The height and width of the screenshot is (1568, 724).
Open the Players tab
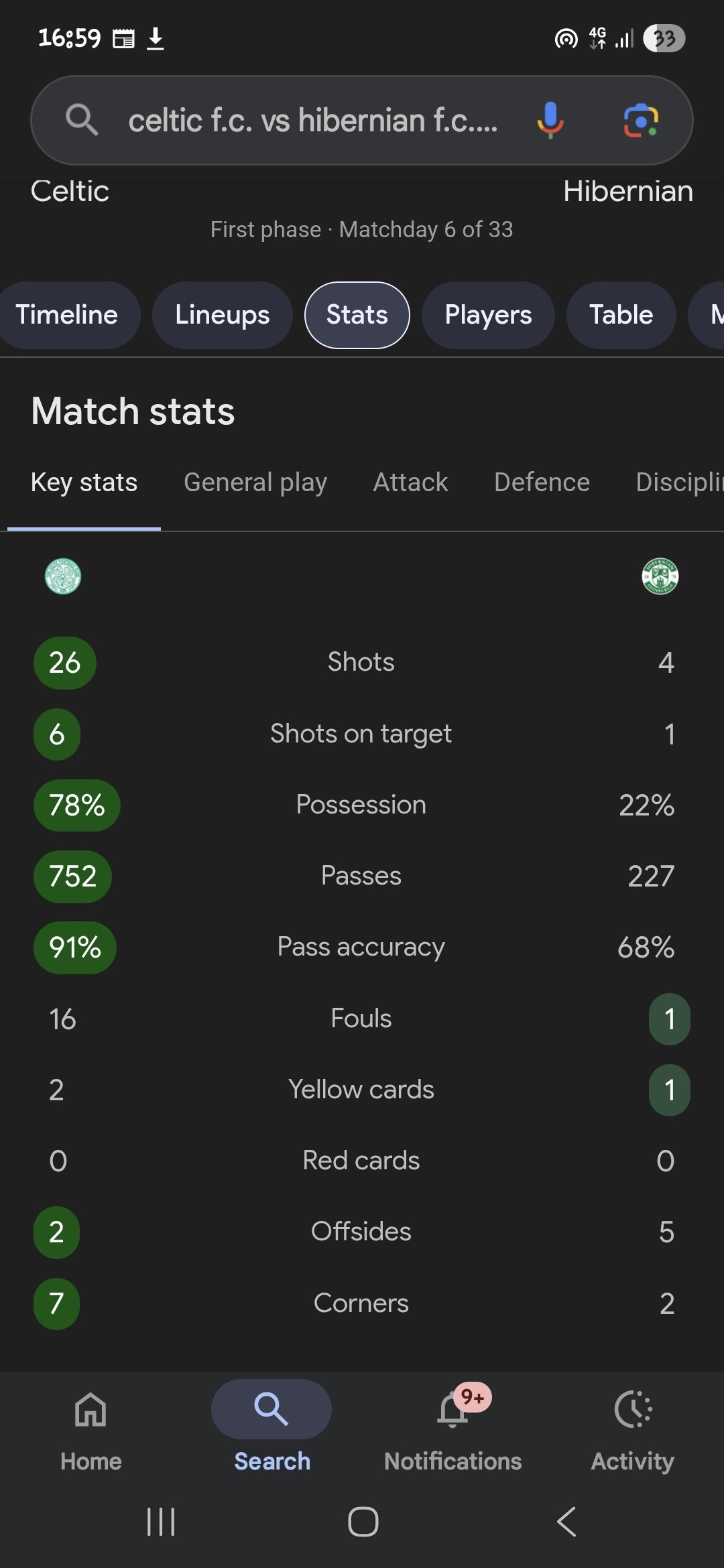(488, 315)
